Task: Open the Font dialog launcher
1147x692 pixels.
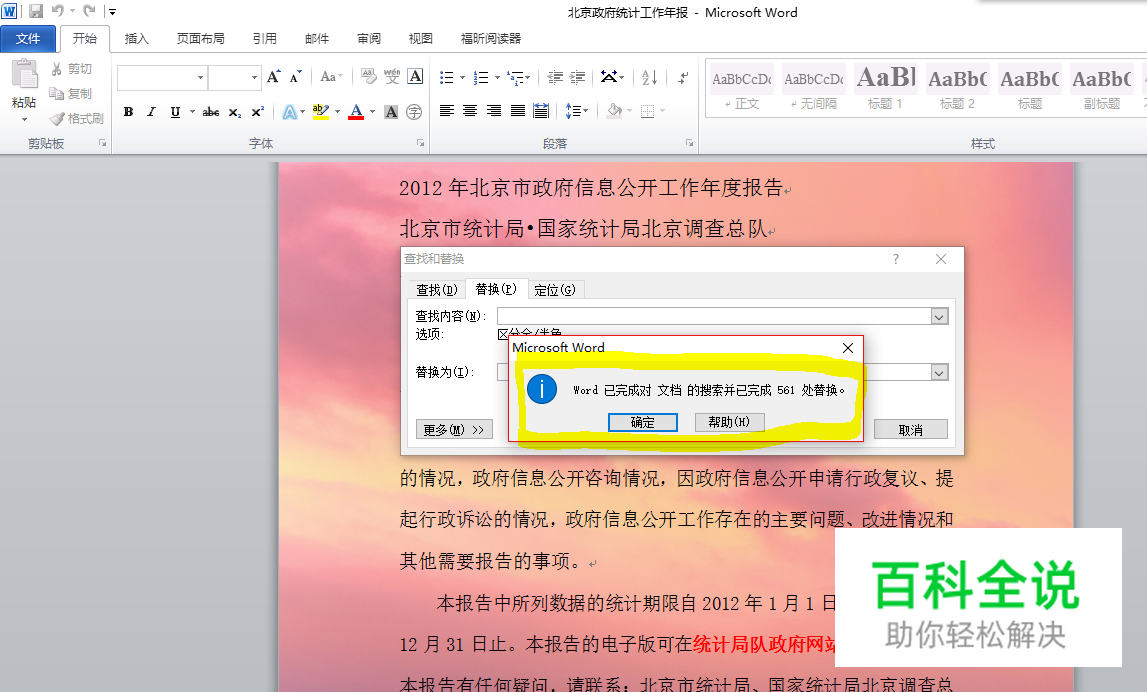Action: tap(421, 143)
